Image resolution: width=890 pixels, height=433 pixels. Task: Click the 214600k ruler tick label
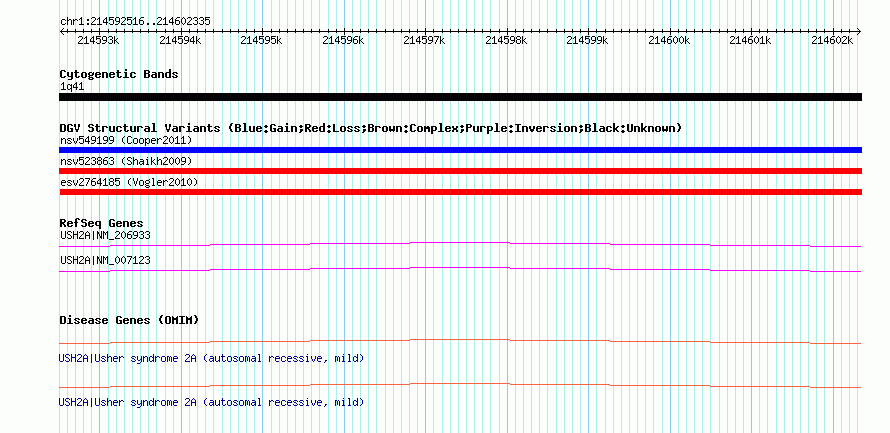[669, 40]
